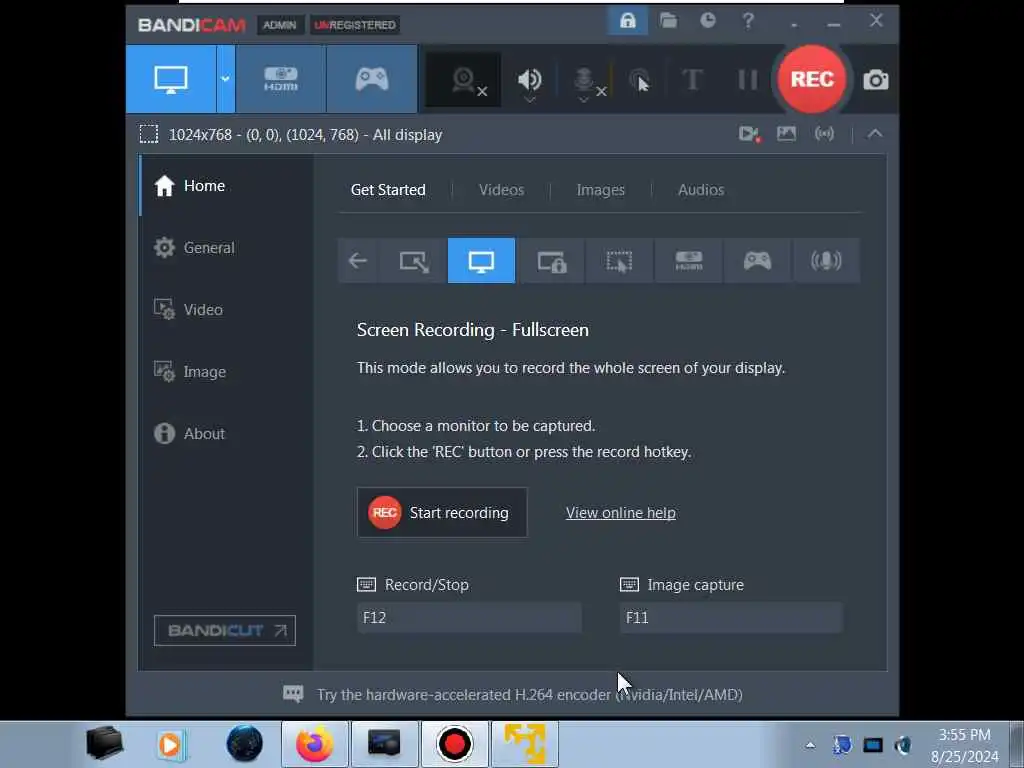Click the video record status icon
The height and width of the screenshot is (768, 1024).
[750, 135]
